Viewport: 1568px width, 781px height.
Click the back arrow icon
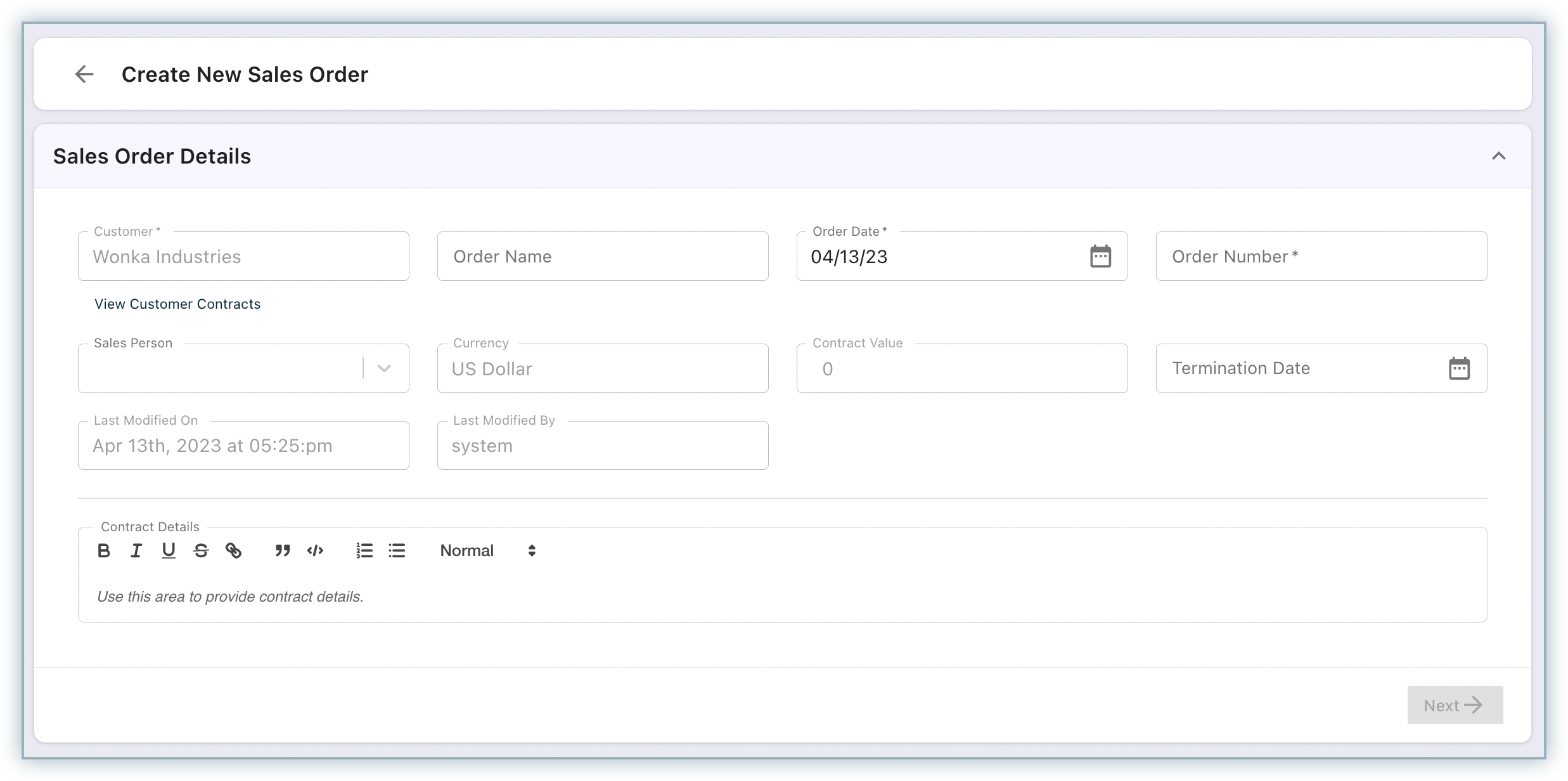[84, 74]
